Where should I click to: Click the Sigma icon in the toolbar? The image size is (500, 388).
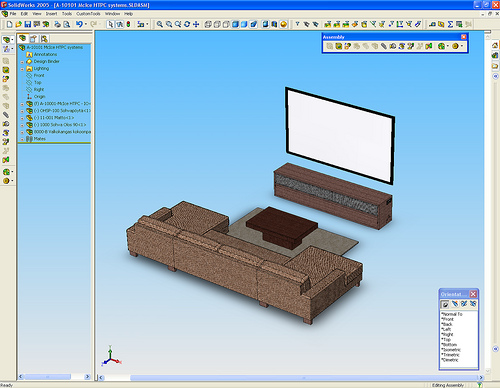450,24
